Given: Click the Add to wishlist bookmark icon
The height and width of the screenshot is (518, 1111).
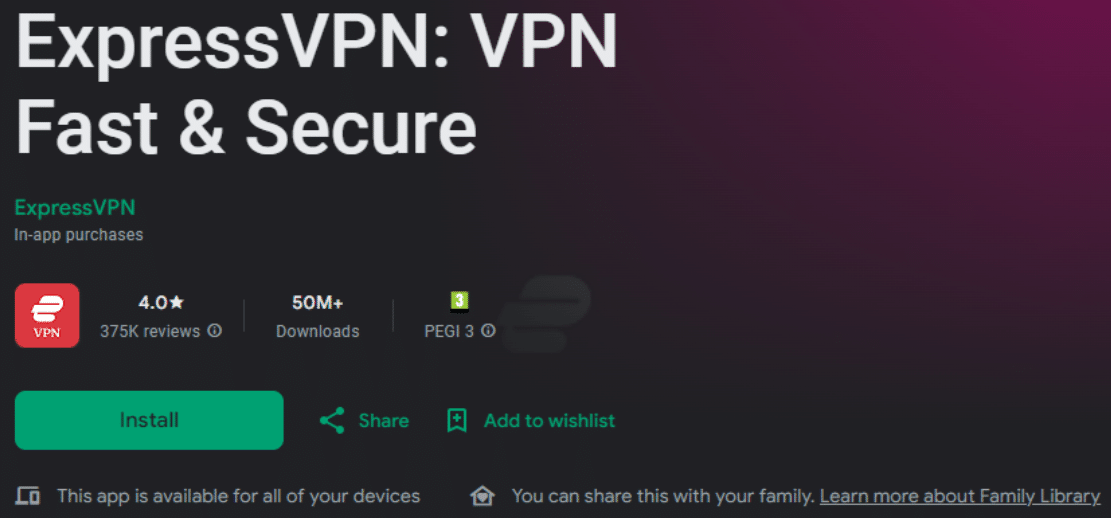Looking at the screenshot, I should click(457, 420).
